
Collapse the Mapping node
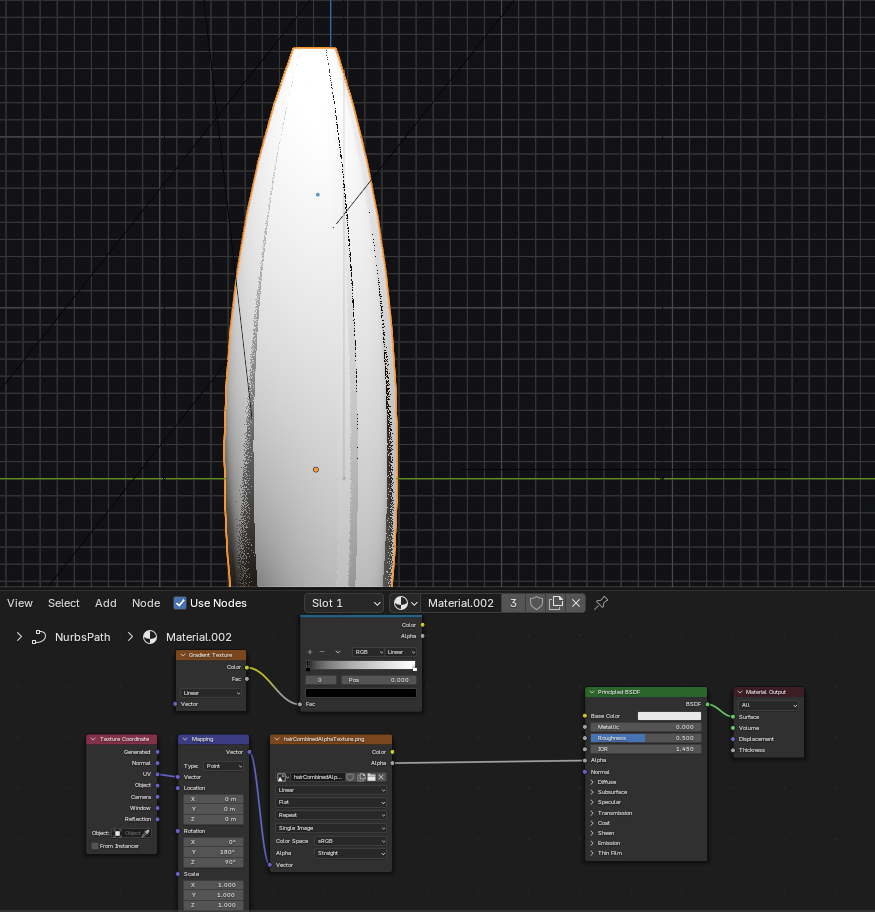(185, 739)
